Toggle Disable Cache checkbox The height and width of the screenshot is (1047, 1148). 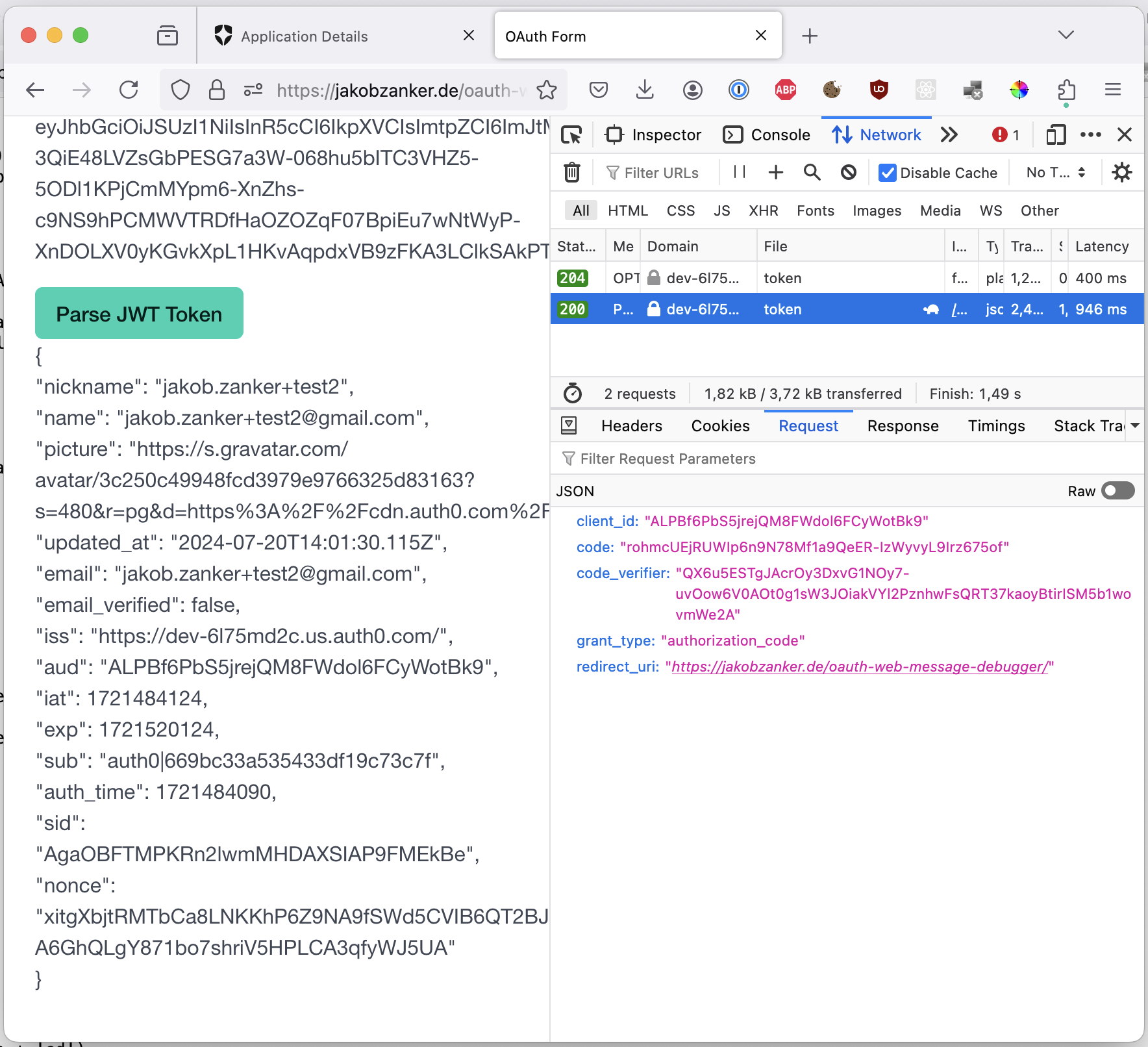click(887, 173)
